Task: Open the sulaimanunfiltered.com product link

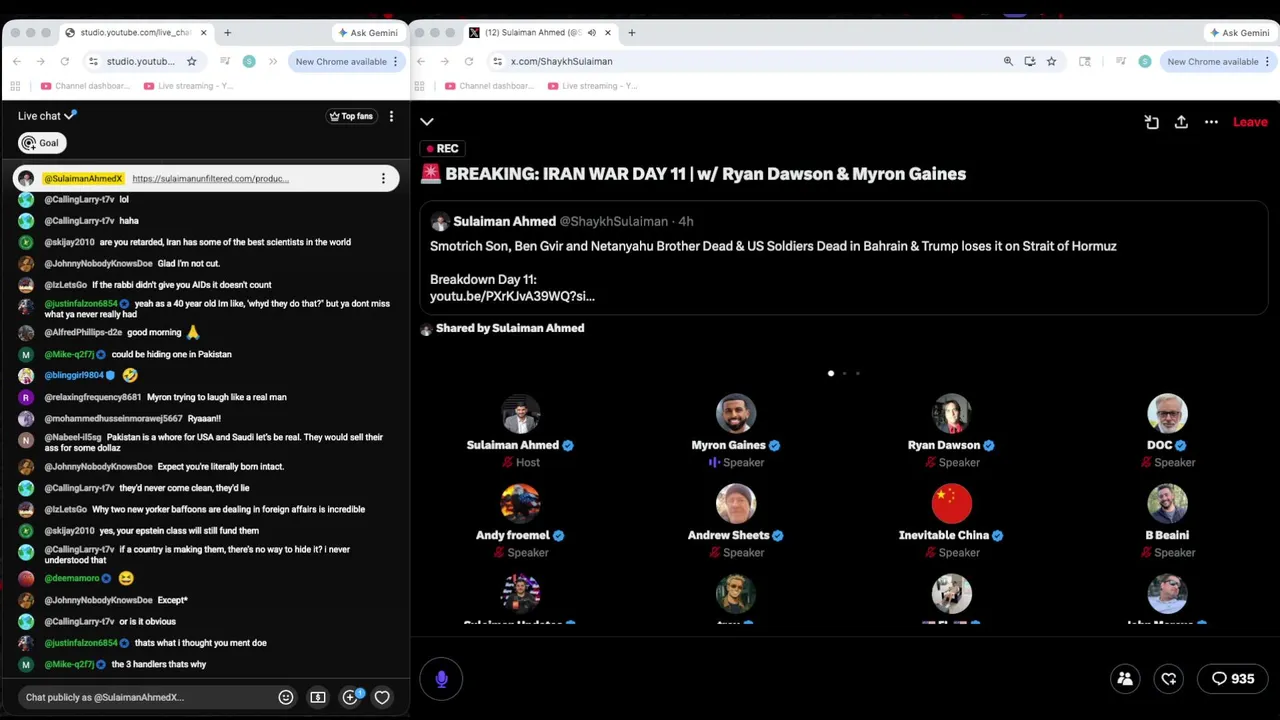Action: (x=210, y=179)
